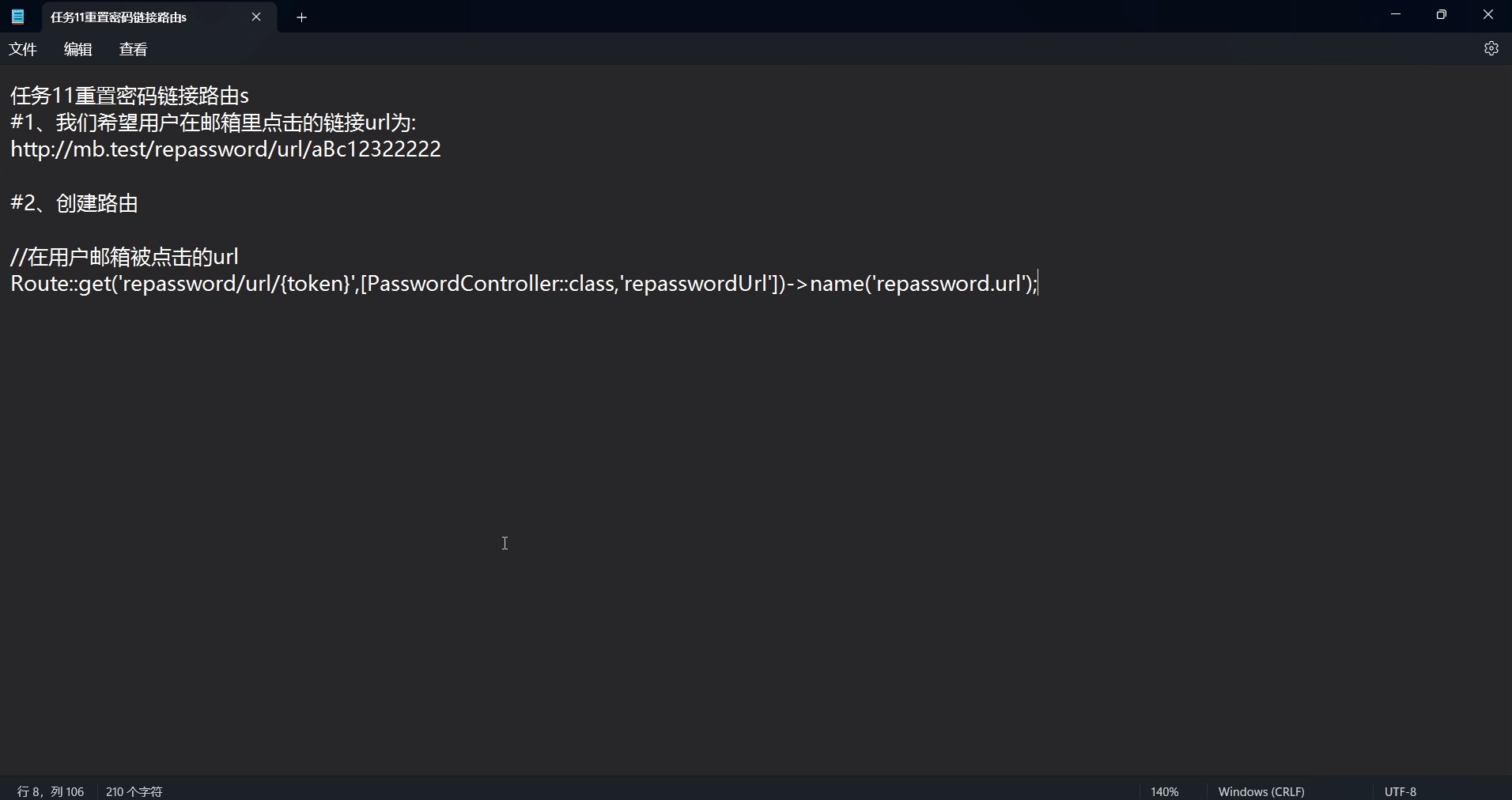Viewport: 1512px width, 800px height.
Task: Open the Windows (CRLF) line-ending selector
Action: tap(1261, 791)
